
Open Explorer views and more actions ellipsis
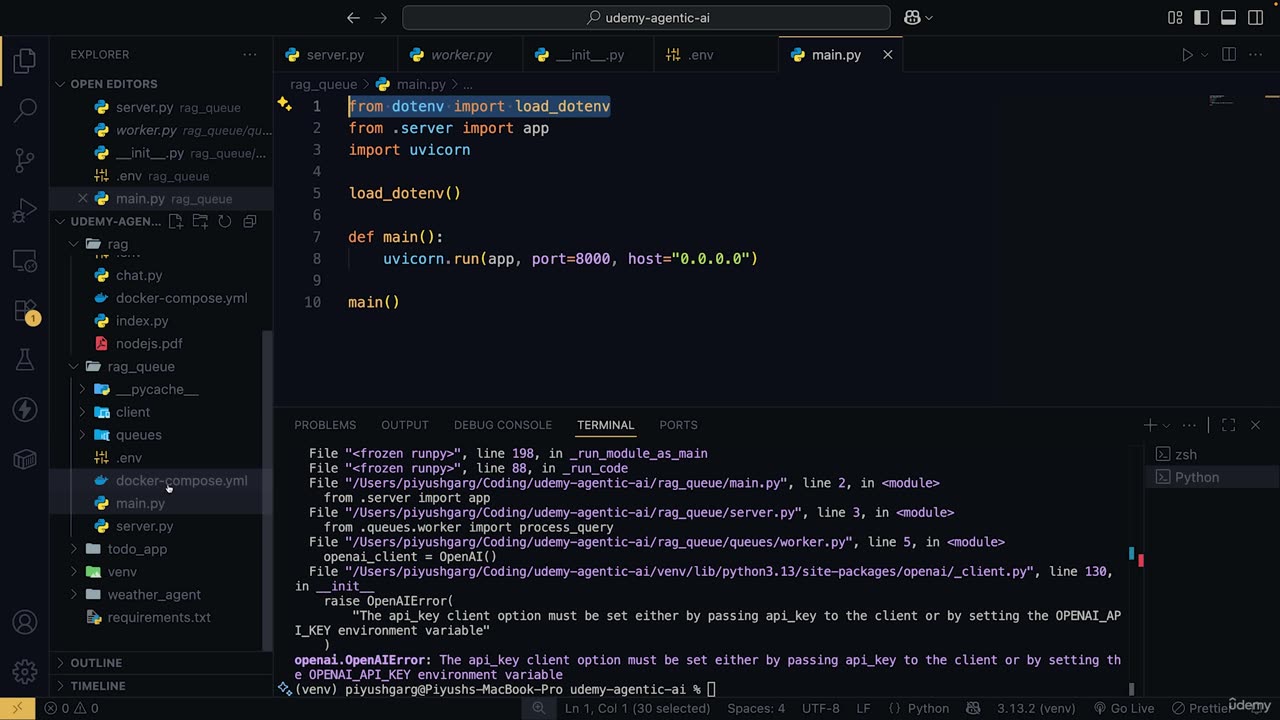(250, 55)
